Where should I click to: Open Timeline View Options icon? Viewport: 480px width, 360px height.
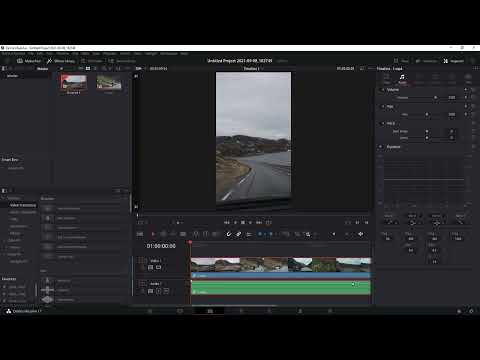click(x=140, y=234)
